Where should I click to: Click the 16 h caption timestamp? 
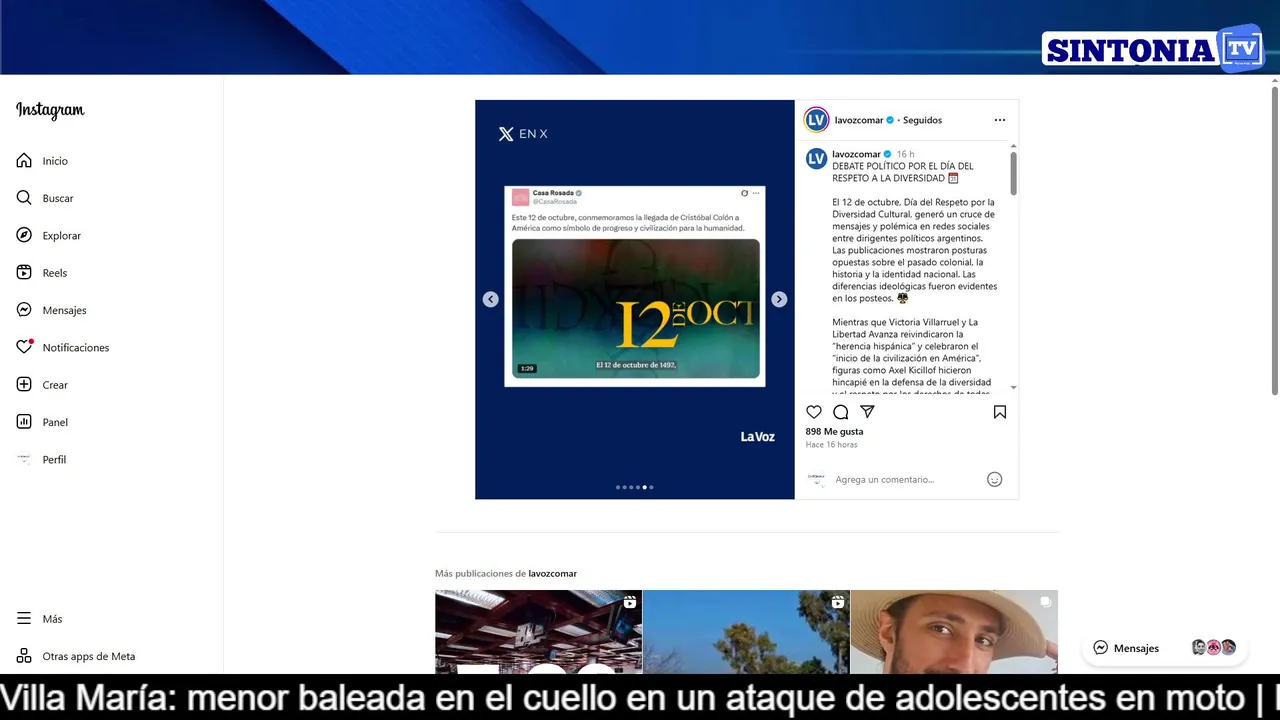coord(905,154)
